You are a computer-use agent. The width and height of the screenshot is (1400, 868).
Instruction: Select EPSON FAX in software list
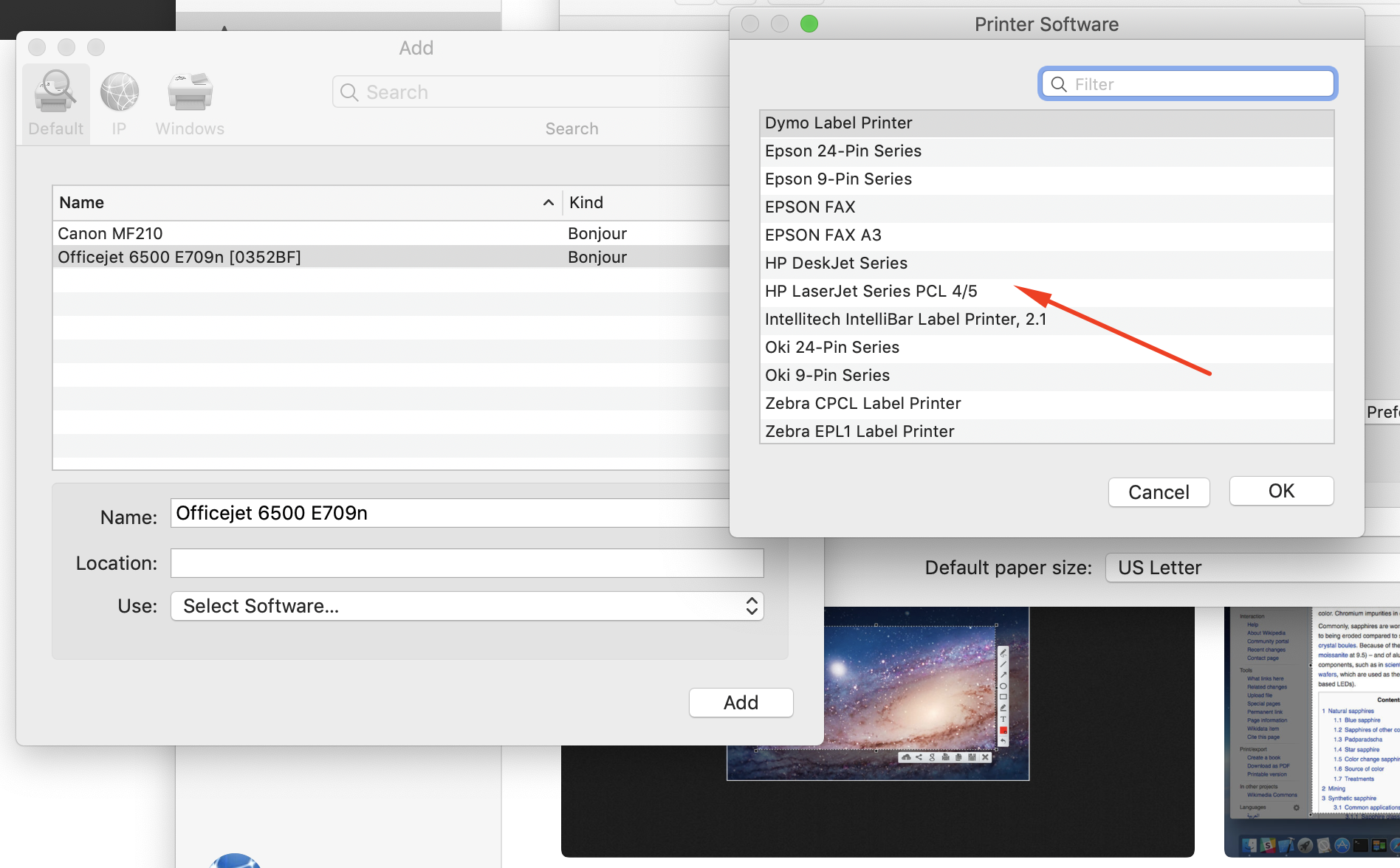(x=1046, y=207)
